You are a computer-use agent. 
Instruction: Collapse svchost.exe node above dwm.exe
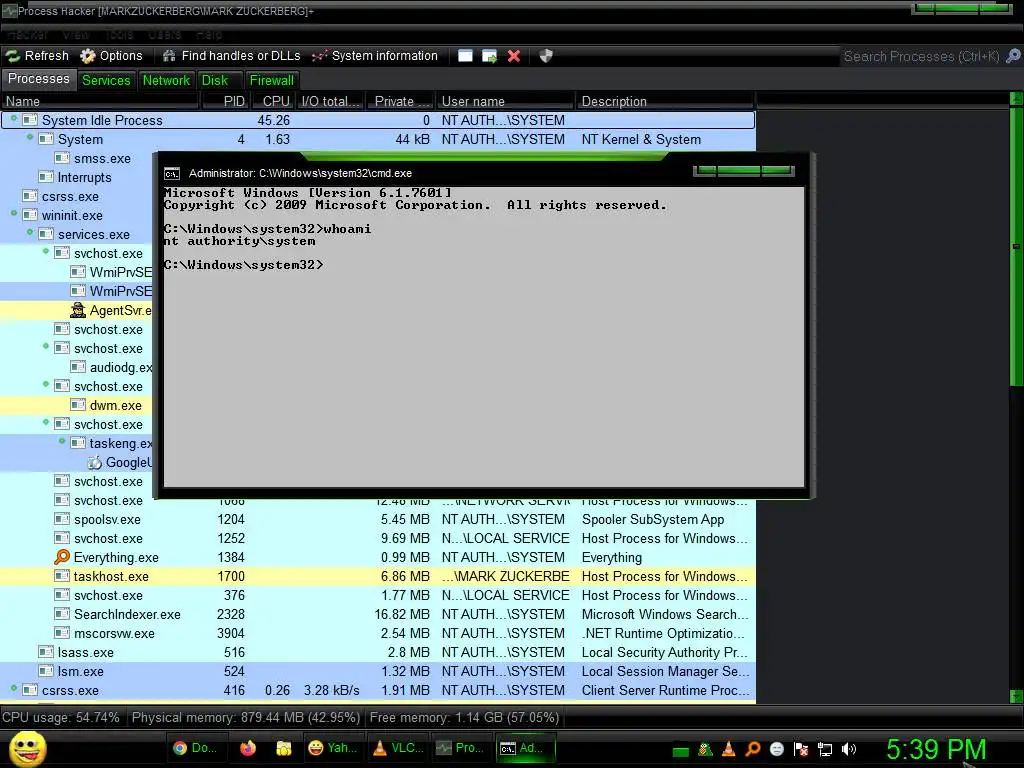(46, 385)
